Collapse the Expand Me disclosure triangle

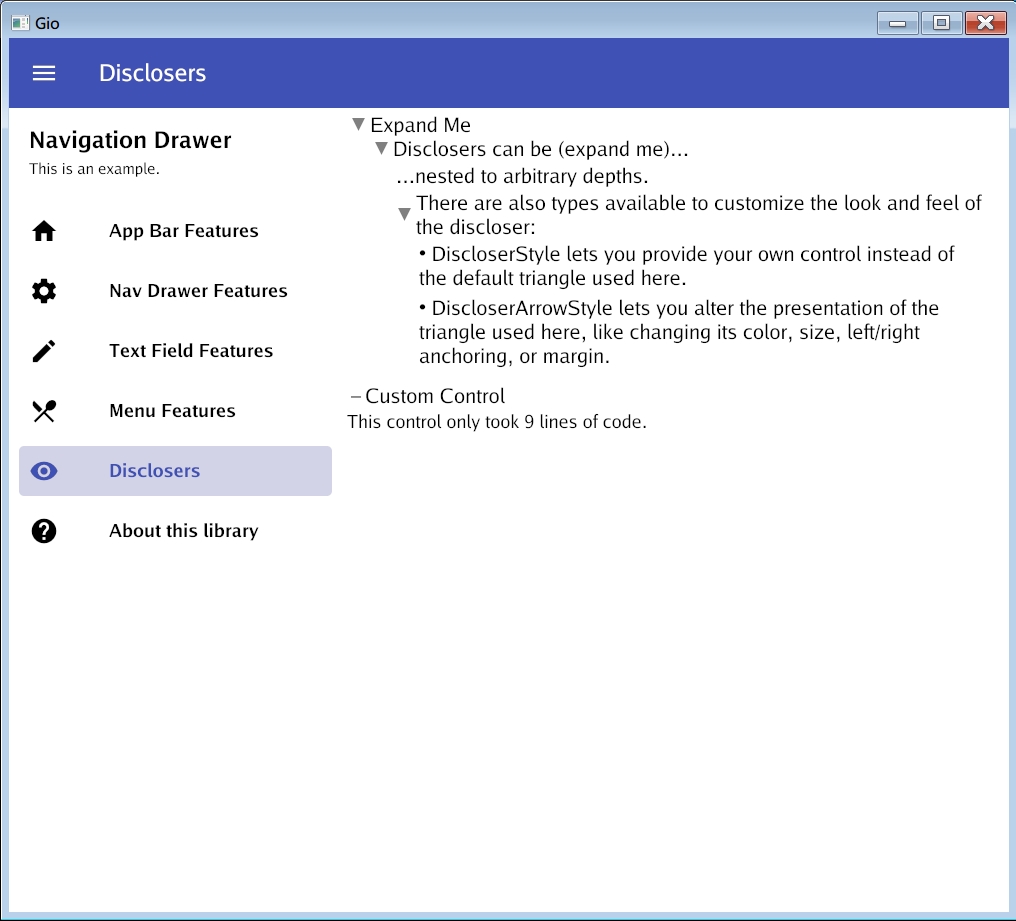tap(358, 125)
